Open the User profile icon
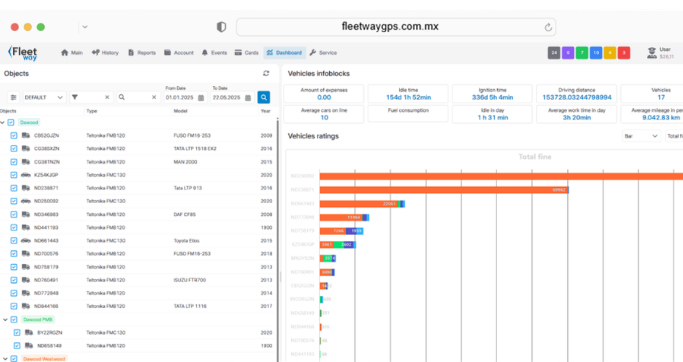The width and height of the screenshot is (683, 362). point(652,53)
